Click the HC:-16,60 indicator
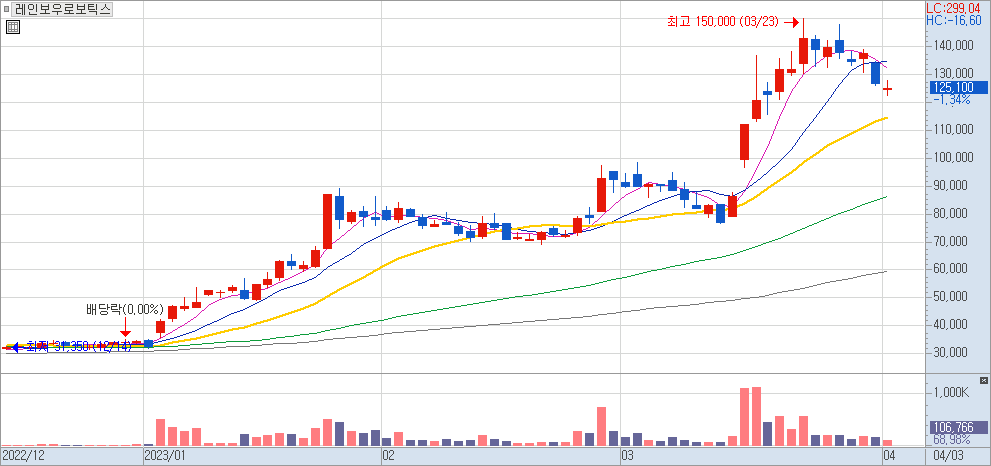The height and width of the screenshot is (466, 991). pyautogui.click(x=954, y=20)
